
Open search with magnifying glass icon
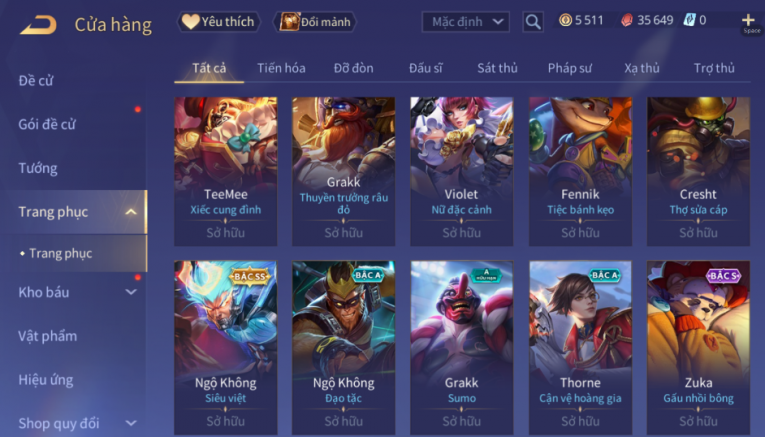click(x=533, y=22)
